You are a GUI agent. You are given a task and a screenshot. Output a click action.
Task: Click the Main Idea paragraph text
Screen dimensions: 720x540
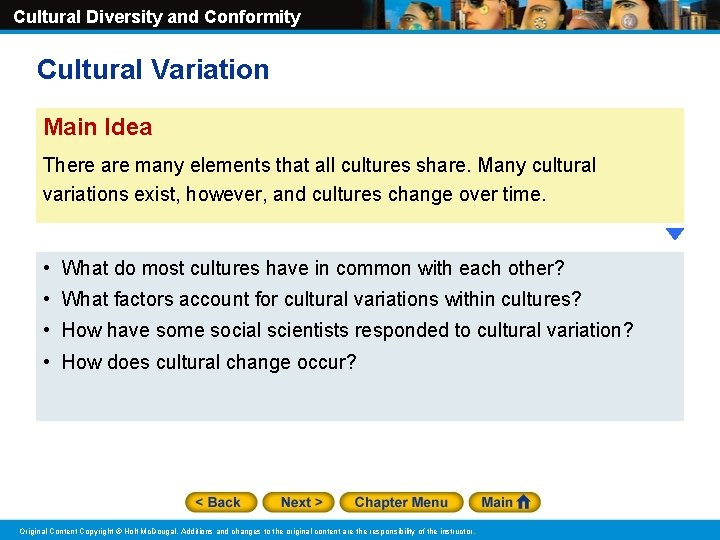tap(319, 179)
